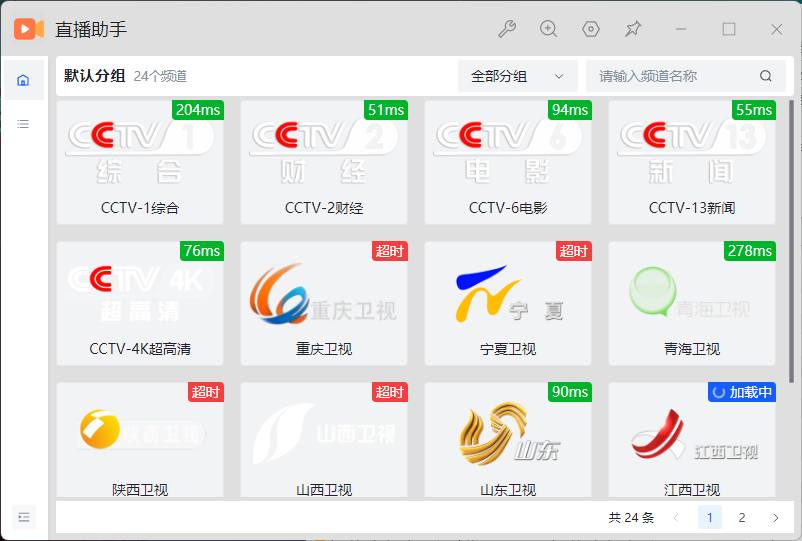
Task: Click the 204ms latency badge on CCTV-1
Action: (x=198, y=110)
